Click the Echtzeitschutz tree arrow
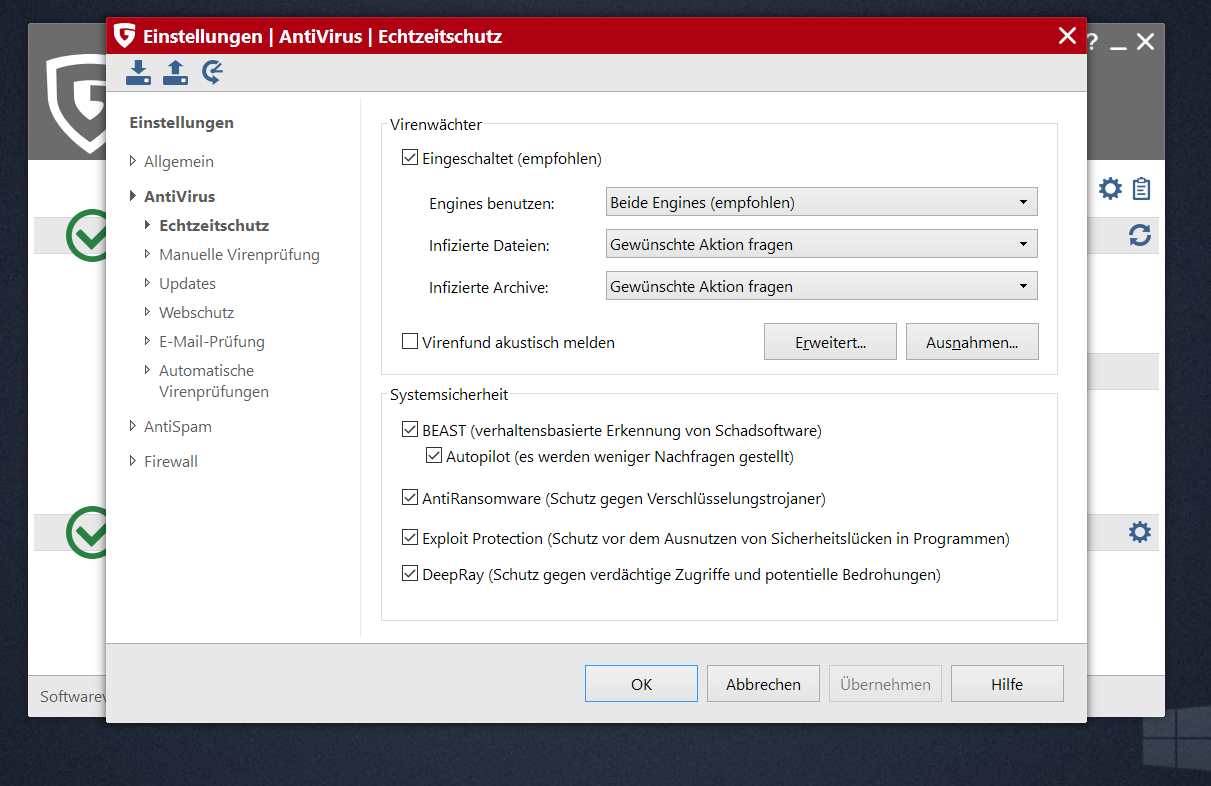This screenshot has height=786, width=1211. click(148, 225)
